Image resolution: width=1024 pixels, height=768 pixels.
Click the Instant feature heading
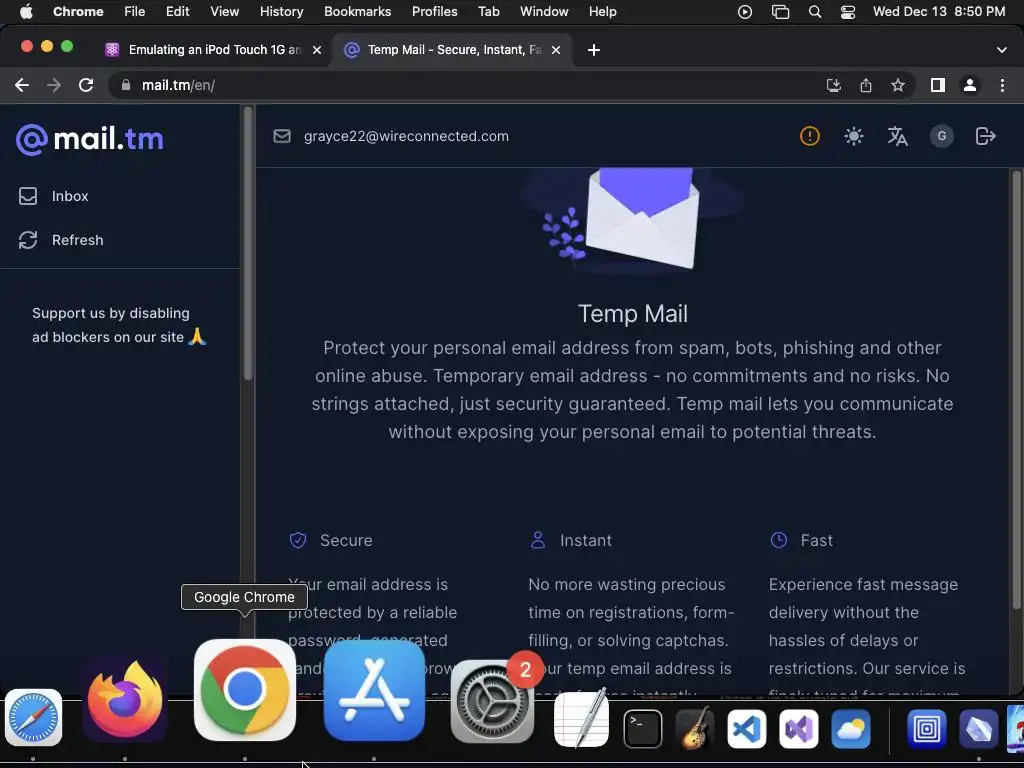pyautogui.click(x=586, y=540)
